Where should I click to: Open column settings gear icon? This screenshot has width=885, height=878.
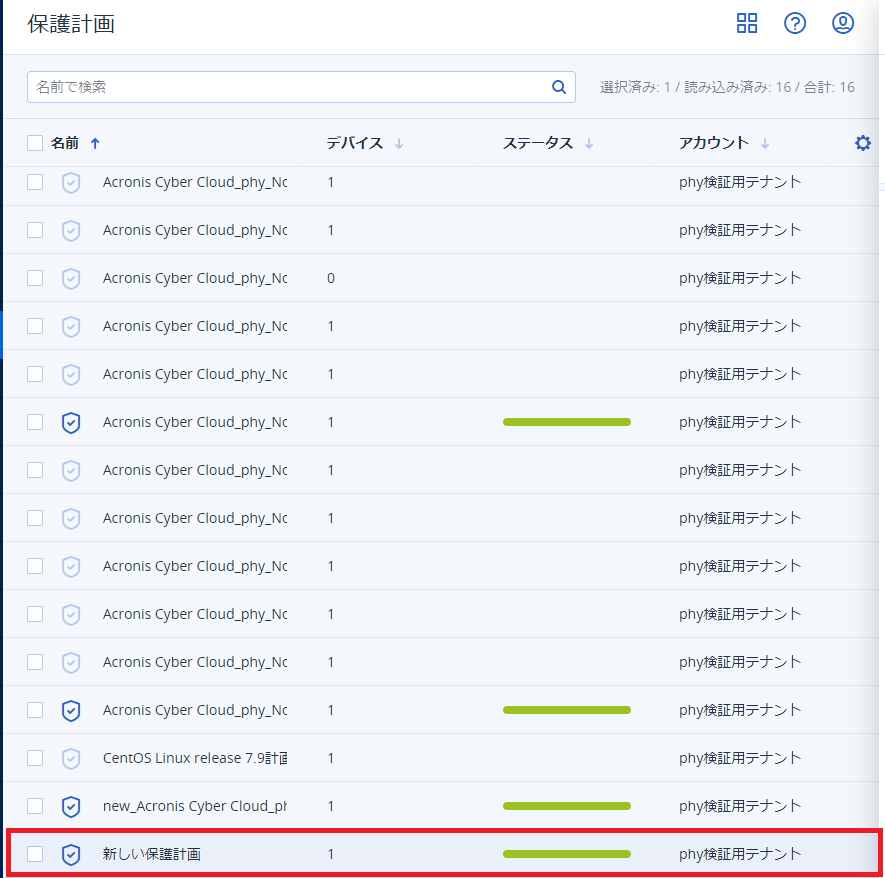pos(863,143)
